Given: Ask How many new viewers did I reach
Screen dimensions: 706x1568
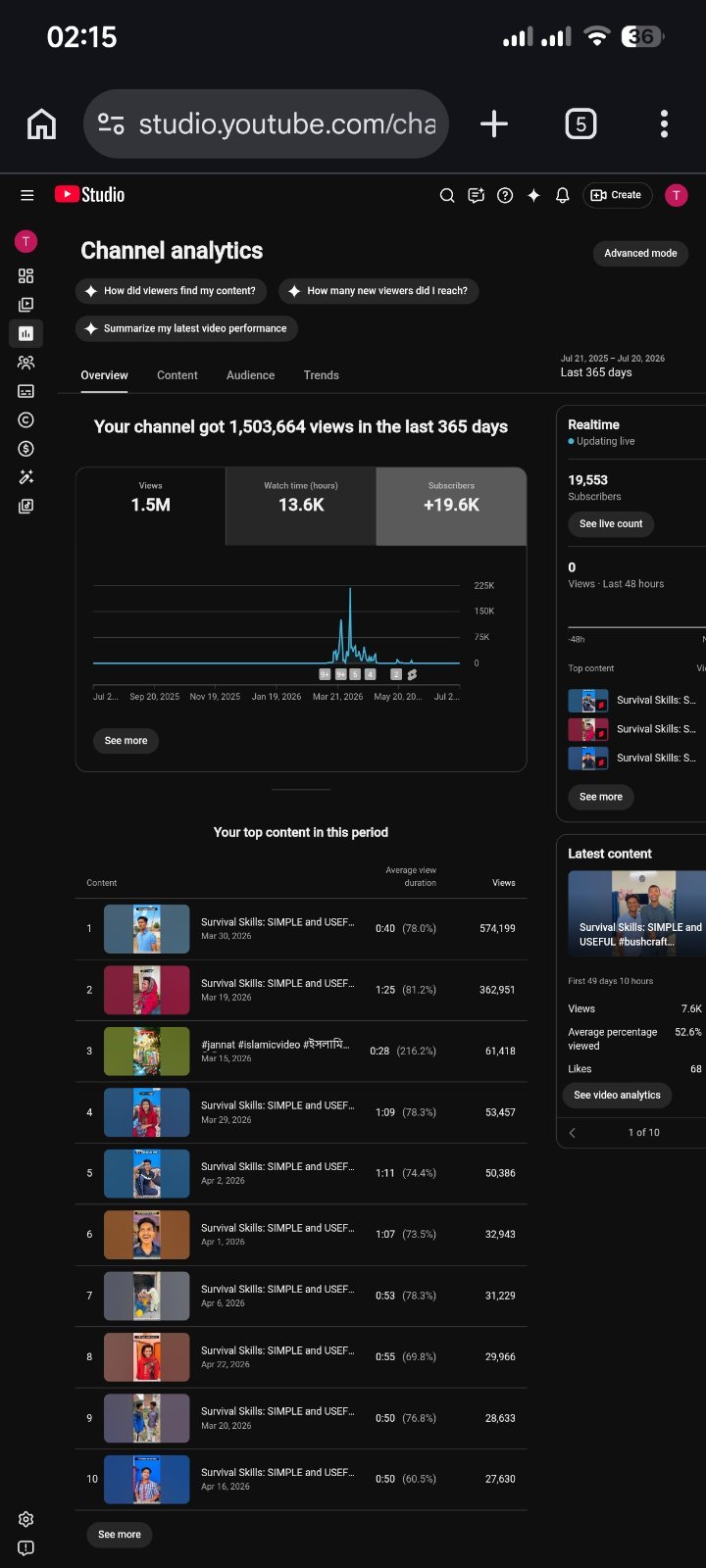Looking at the screenshot, I should pos(378,291).
